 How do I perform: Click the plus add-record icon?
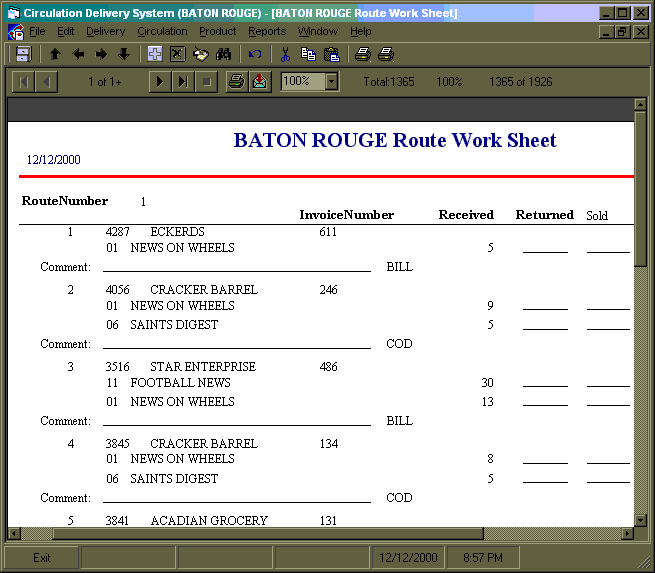155,54
